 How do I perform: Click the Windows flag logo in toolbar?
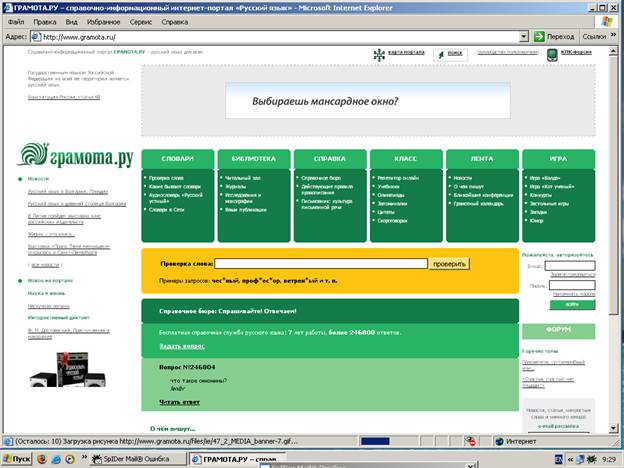606,21
